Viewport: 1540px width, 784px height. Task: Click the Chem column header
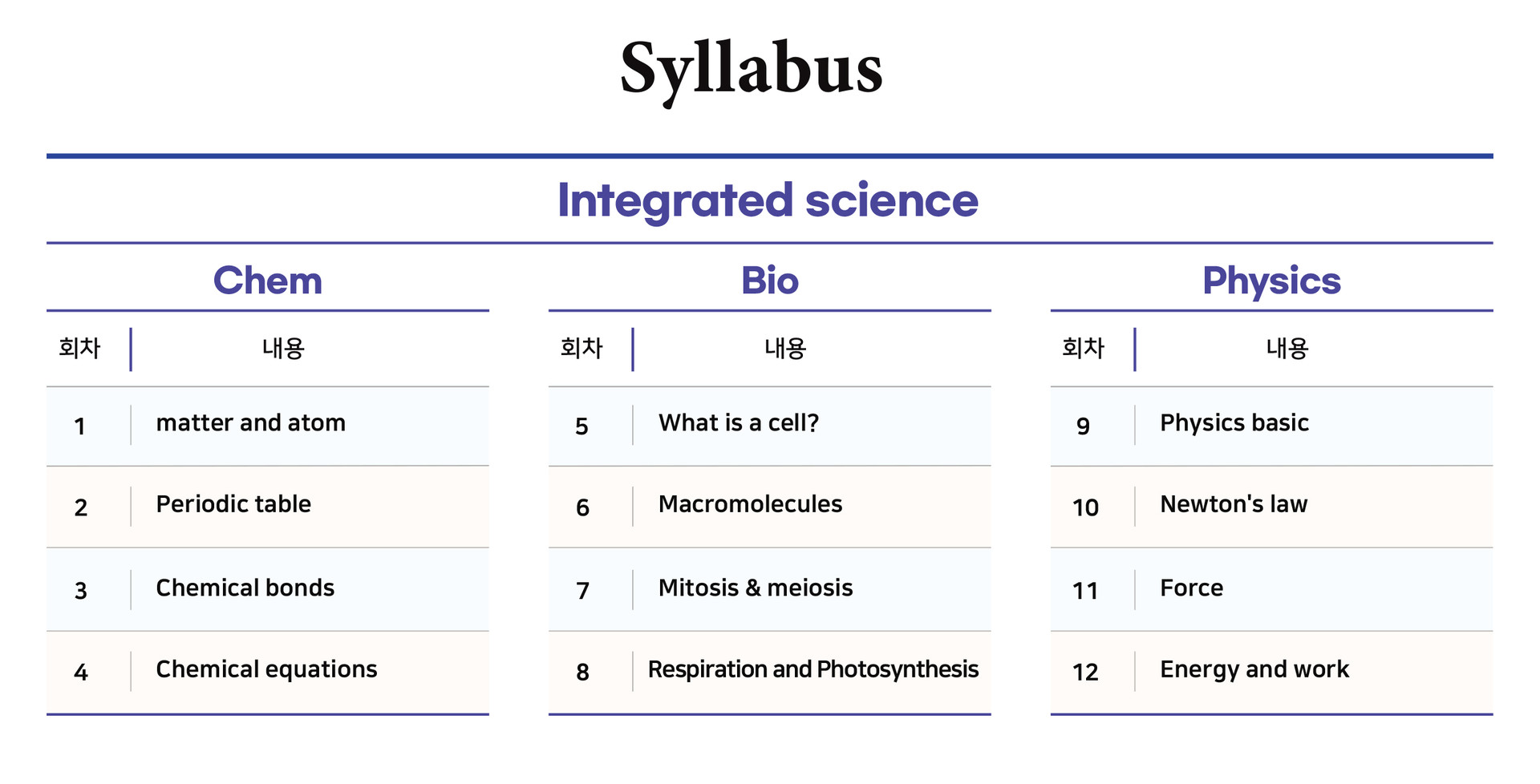click(267, 281)
